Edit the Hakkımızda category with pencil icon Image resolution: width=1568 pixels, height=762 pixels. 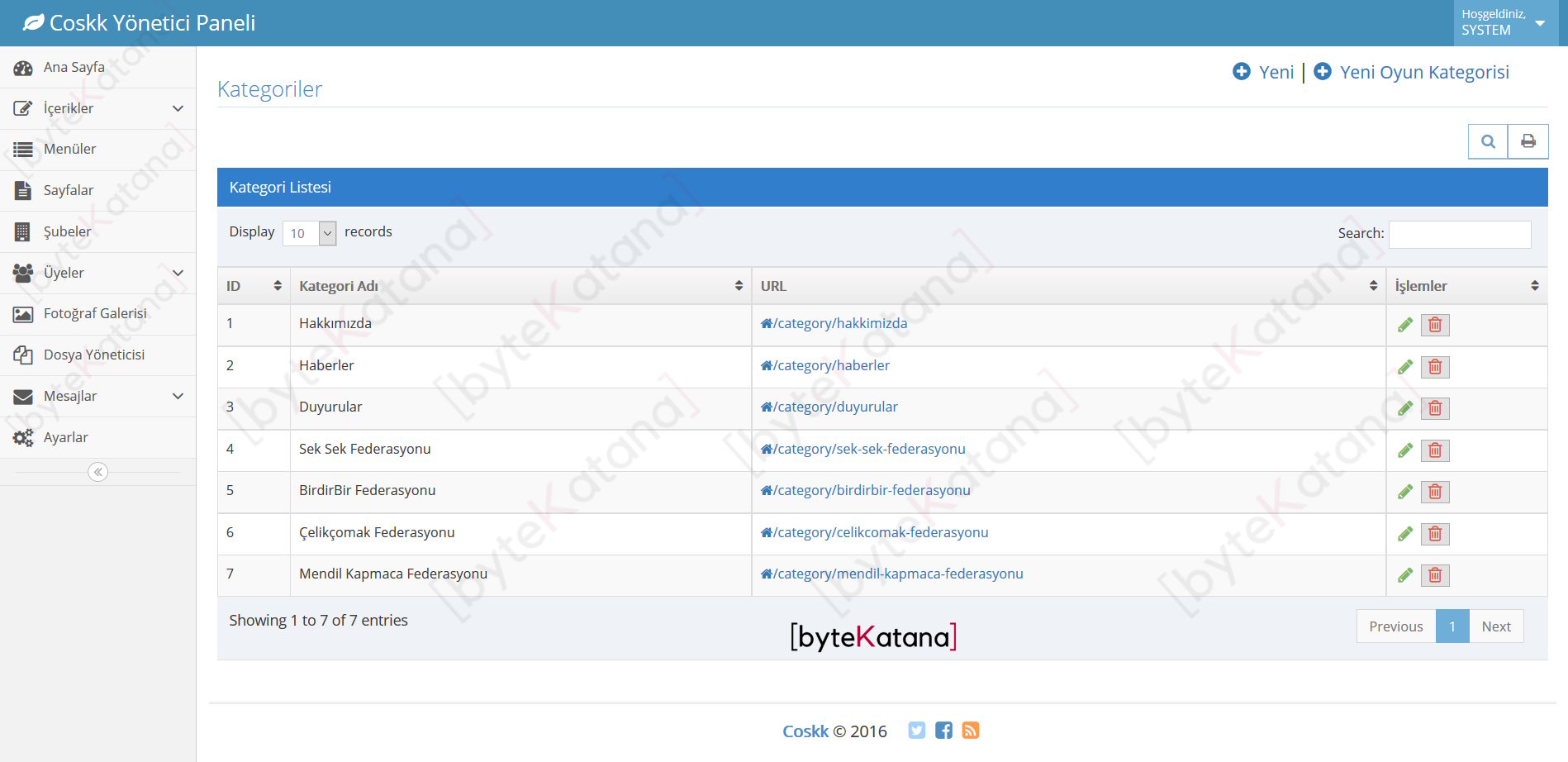(x=1404, y=325)
